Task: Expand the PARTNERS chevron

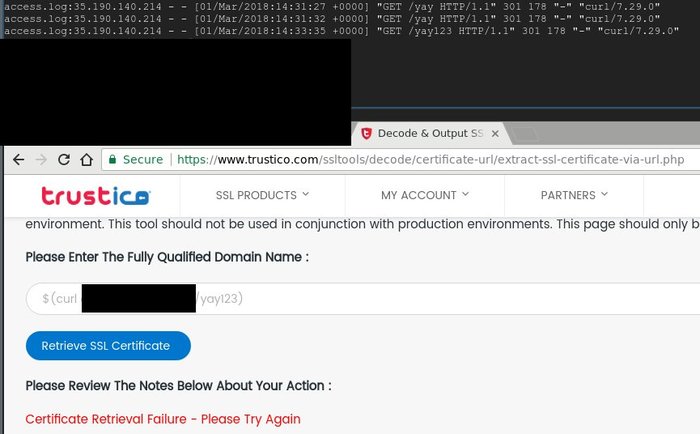Action: pos(604,194)
